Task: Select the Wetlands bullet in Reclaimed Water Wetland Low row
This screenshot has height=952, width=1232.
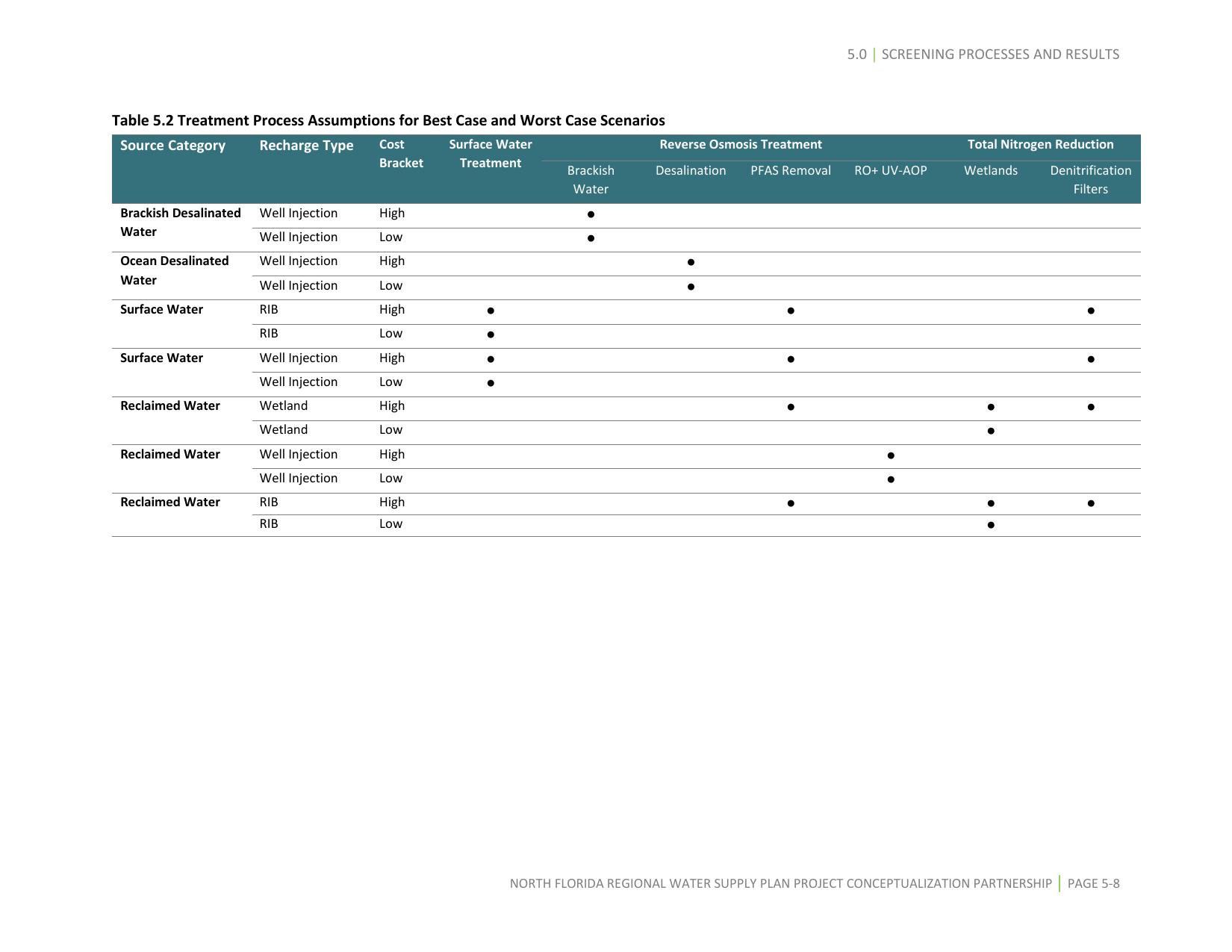Action: pos(991,431)
